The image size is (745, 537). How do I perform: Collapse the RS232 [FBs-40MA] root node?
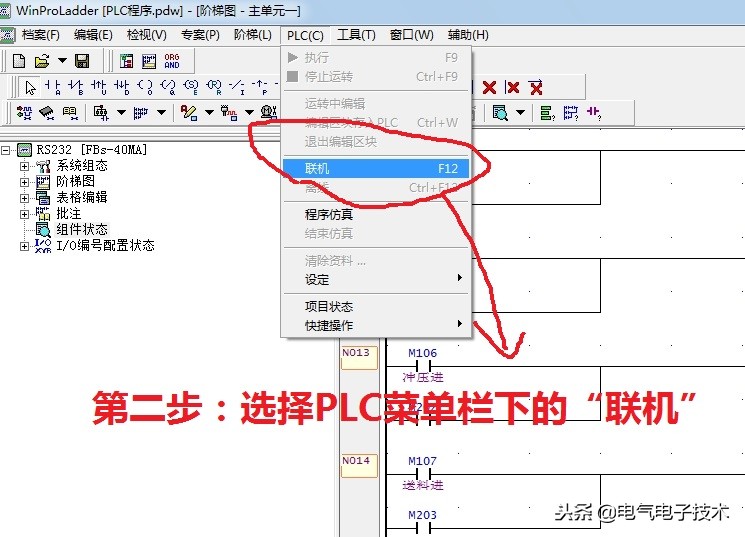[x=6, y=150]
